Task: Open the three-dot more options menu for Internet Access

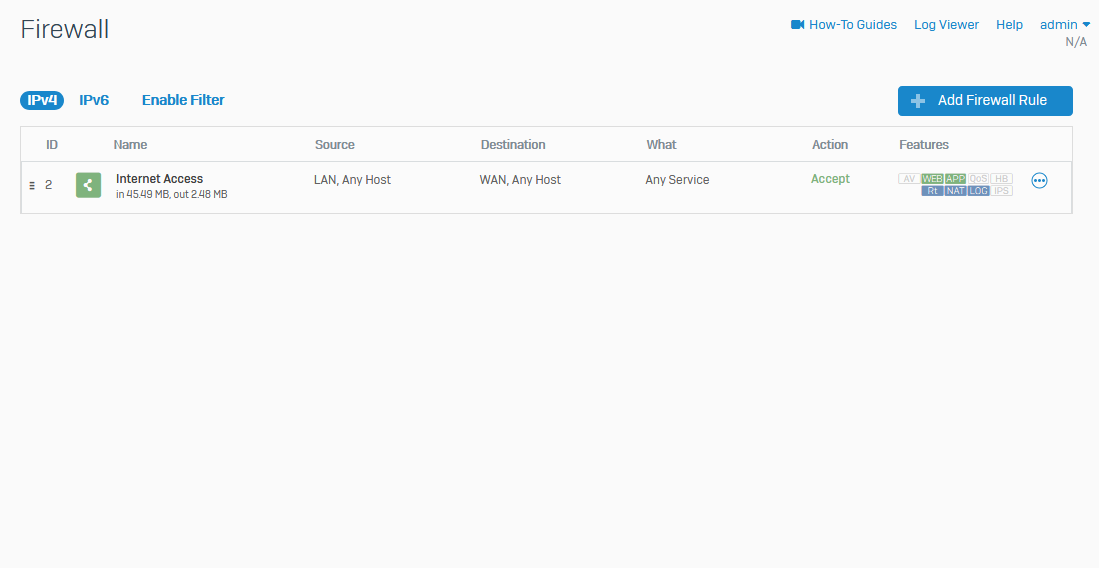Action: 1039,181
